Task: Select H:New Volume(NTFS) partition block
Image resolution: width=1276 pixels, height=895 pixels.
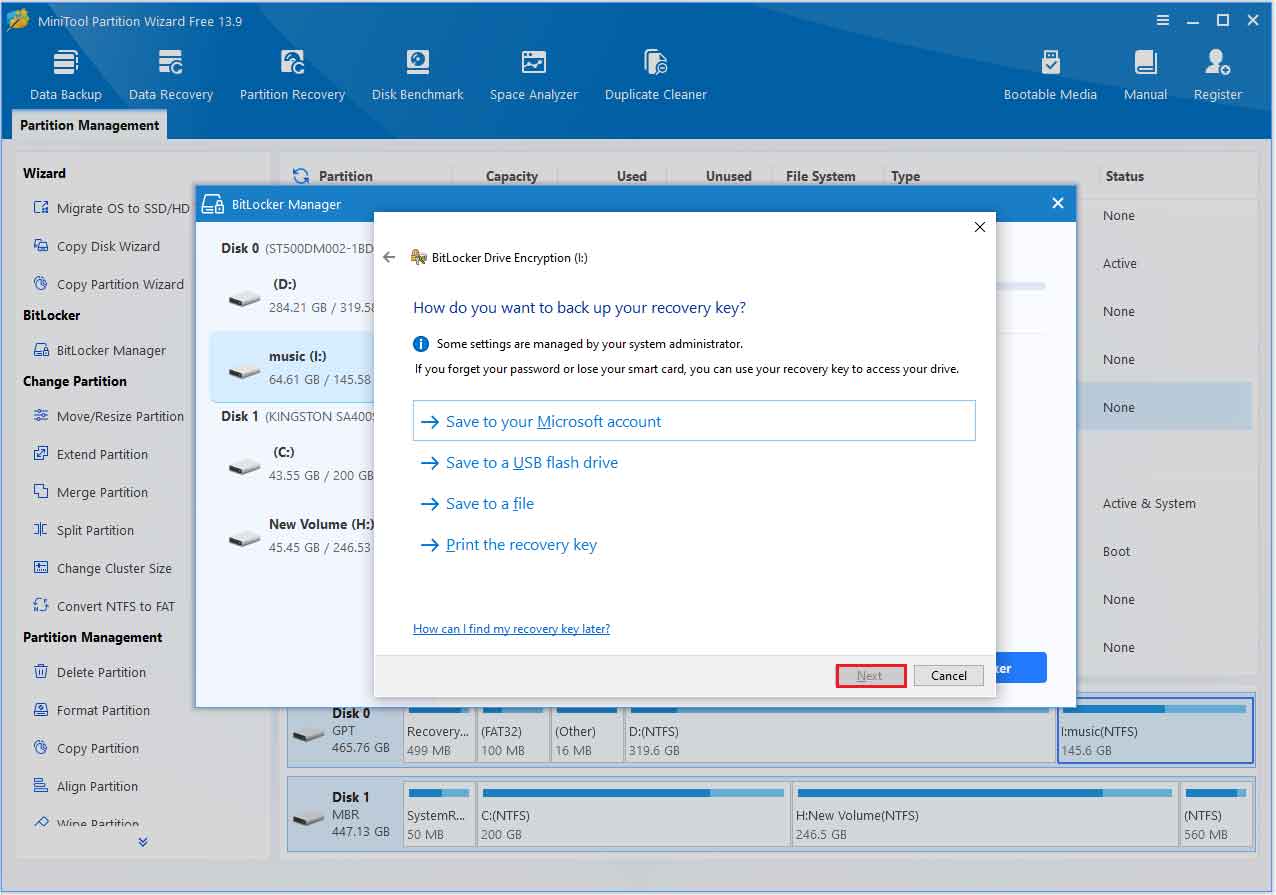Action: (984, 816)
